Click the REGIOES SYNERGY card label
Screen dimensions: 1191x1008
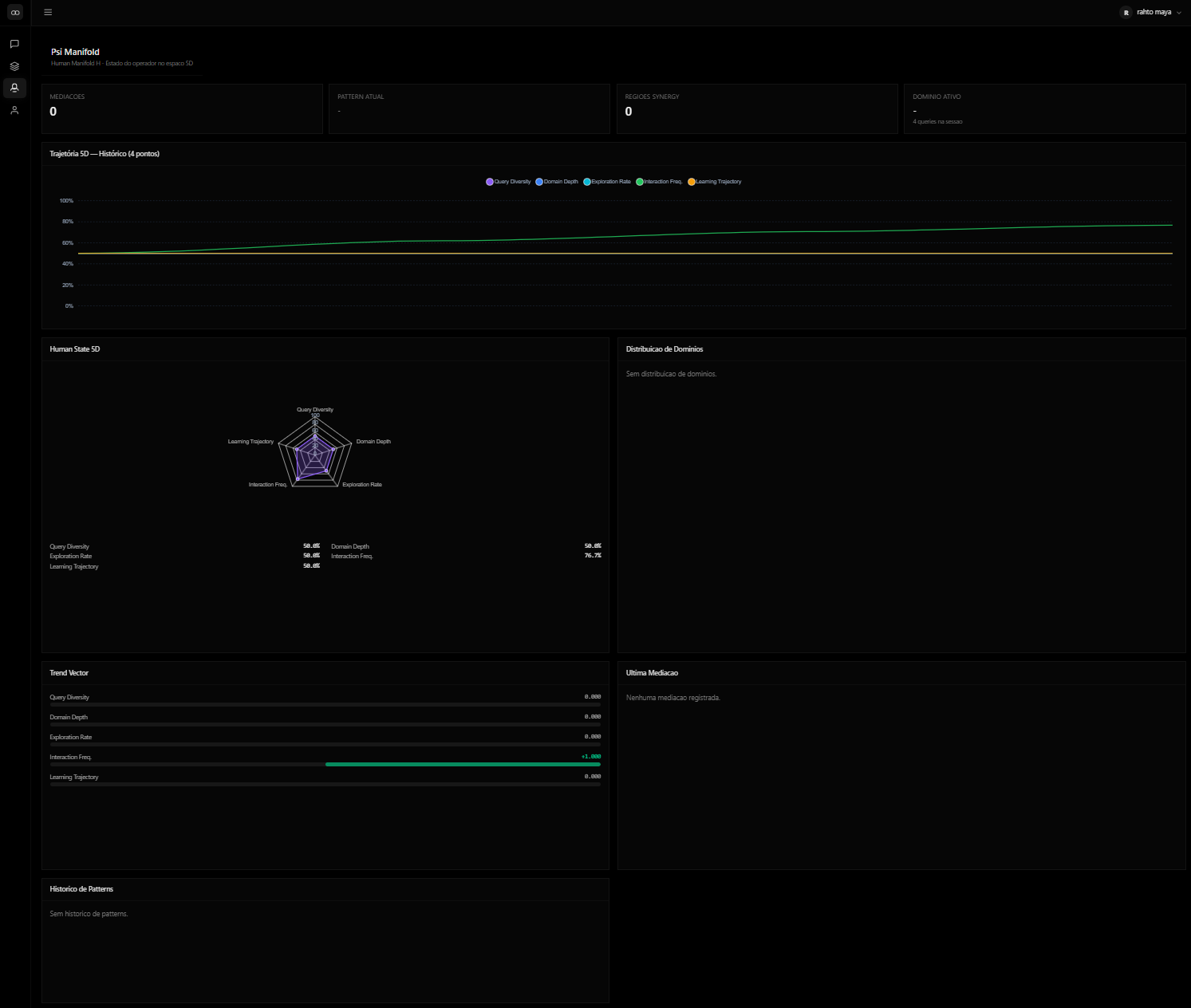[x=653, y=96]
